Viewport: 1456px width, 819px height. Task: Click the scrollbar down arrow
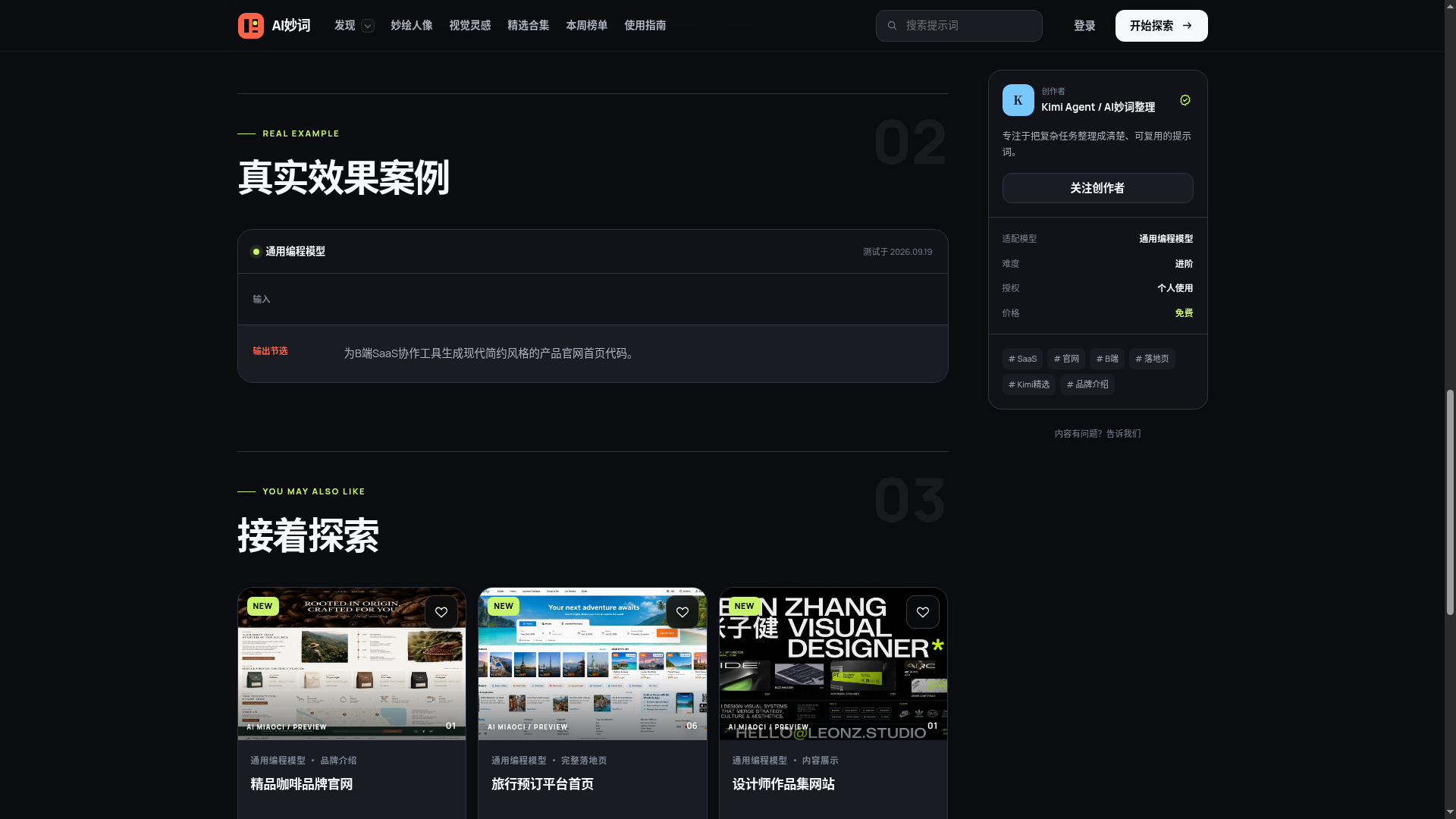coord(1450,813)
